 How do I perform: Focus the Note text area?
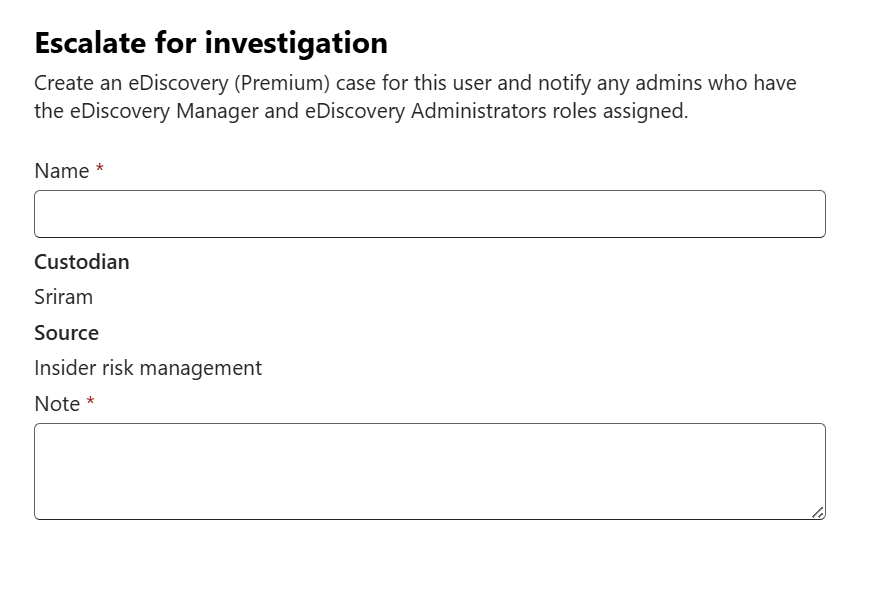[x=429, y=471]
